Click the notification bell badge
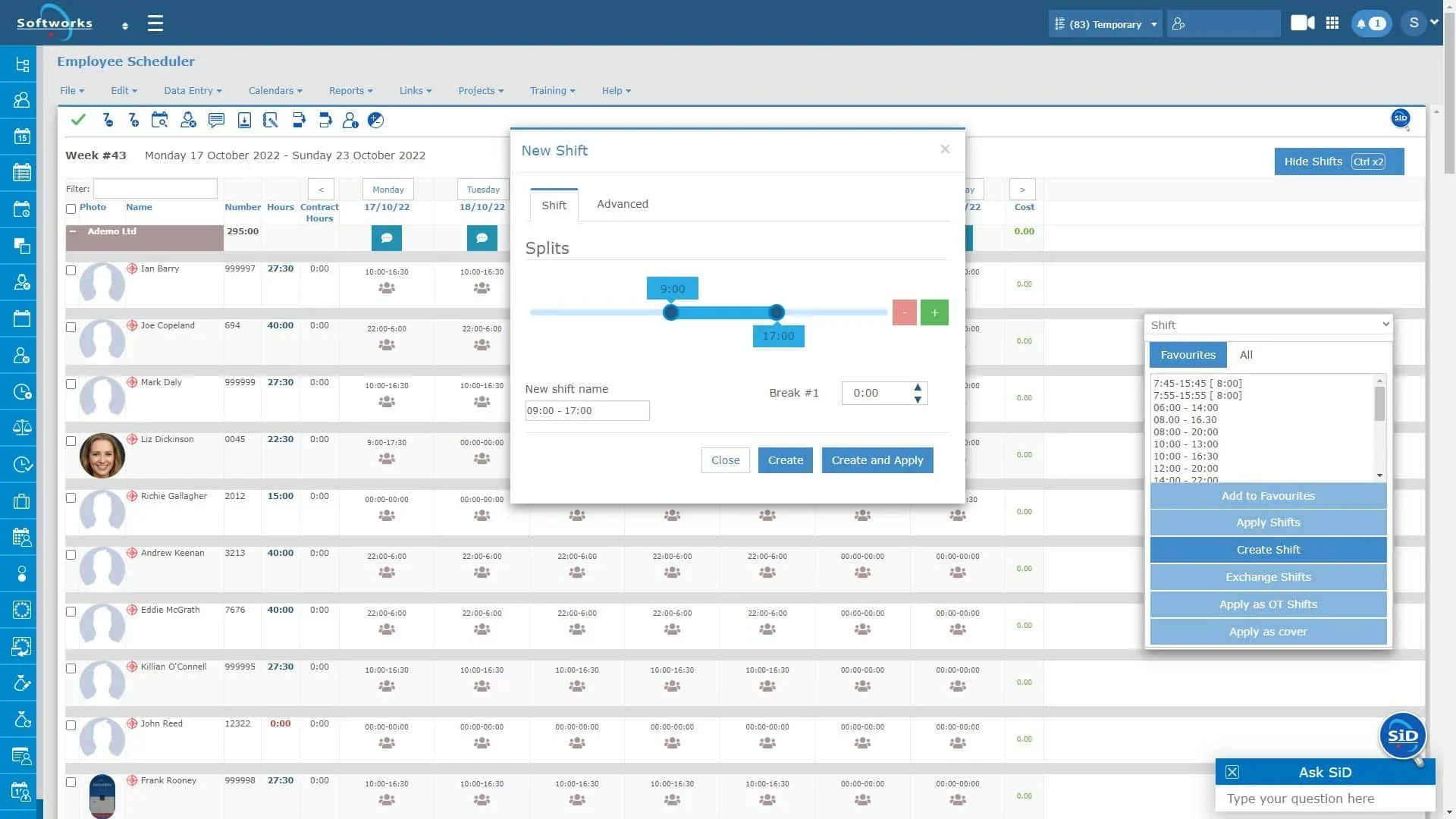 [1370, 24]
